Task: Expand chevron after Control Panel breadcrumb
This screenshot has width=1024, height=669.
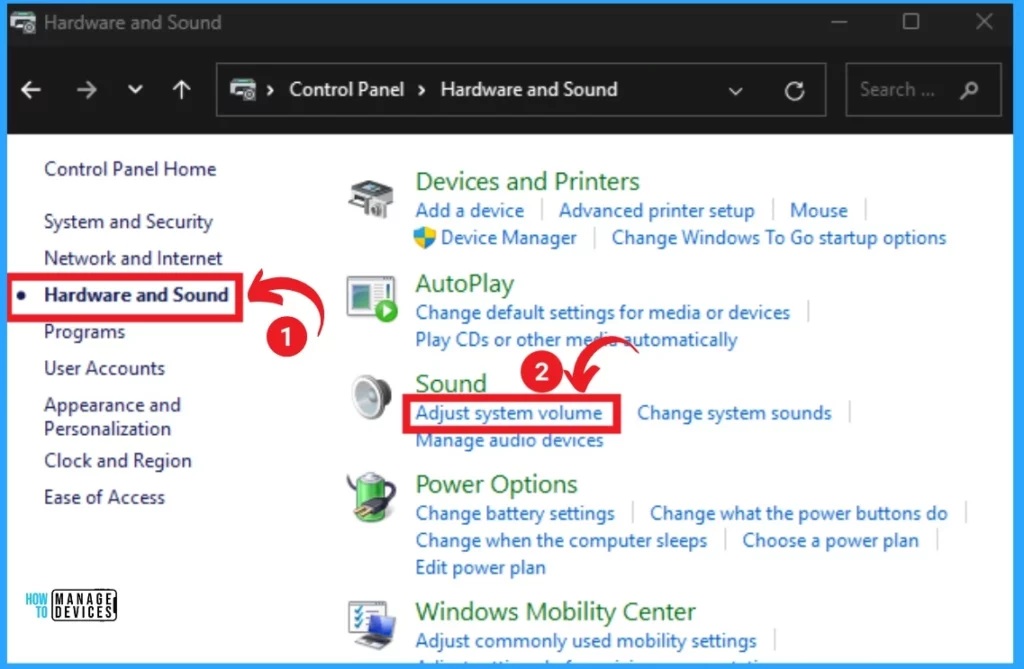Action: point(422,90)
